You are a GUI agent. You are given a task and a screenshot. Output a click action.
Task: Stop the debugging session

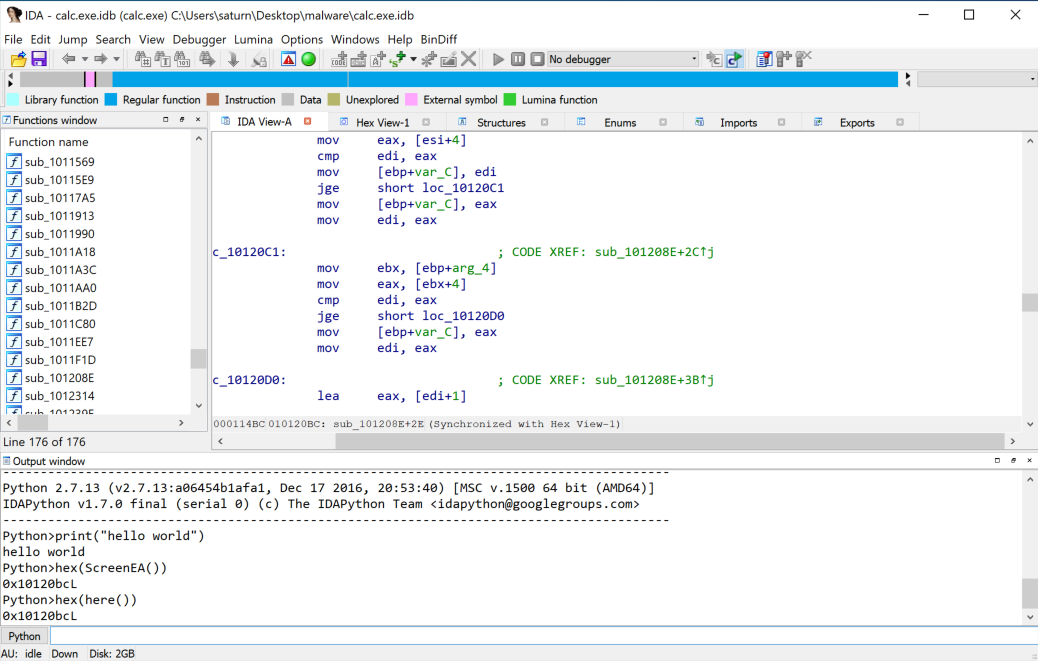point(535,59)
